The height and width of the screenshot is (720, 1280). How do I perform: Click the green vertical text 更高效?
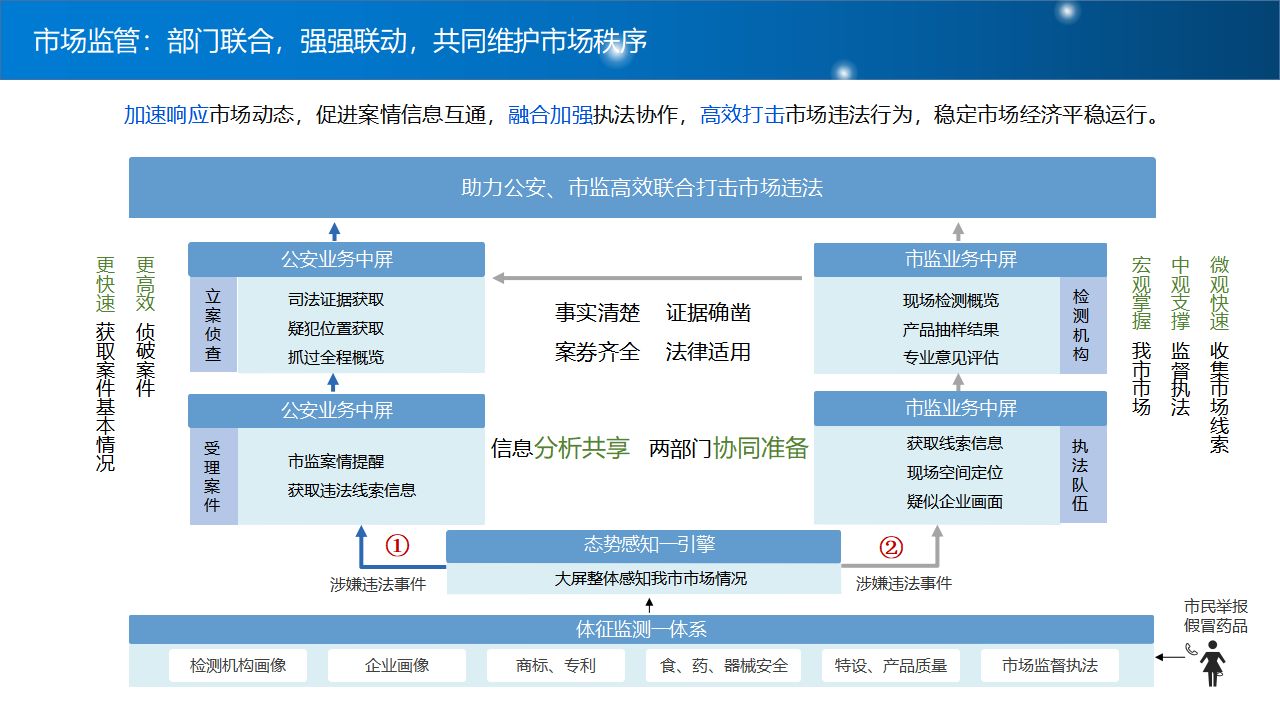[x=146, y=285]
